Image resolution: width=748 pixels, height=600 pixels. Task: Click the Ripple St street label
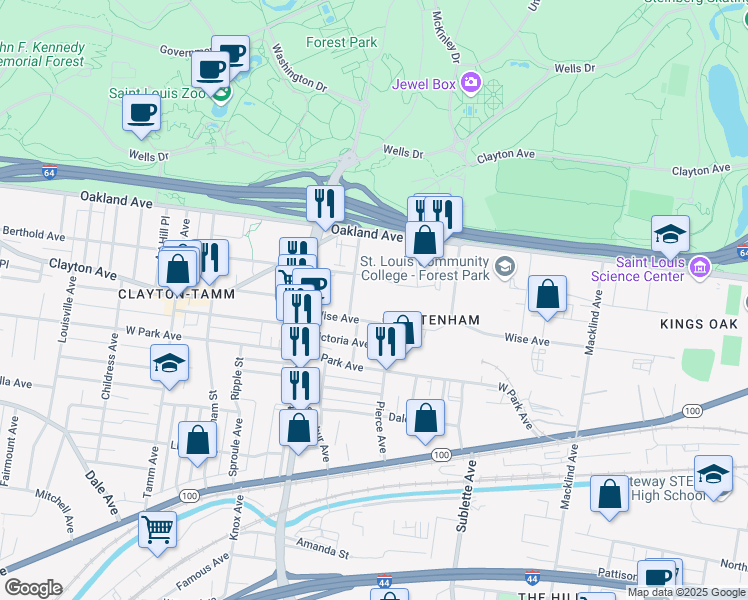coord(237,379)
